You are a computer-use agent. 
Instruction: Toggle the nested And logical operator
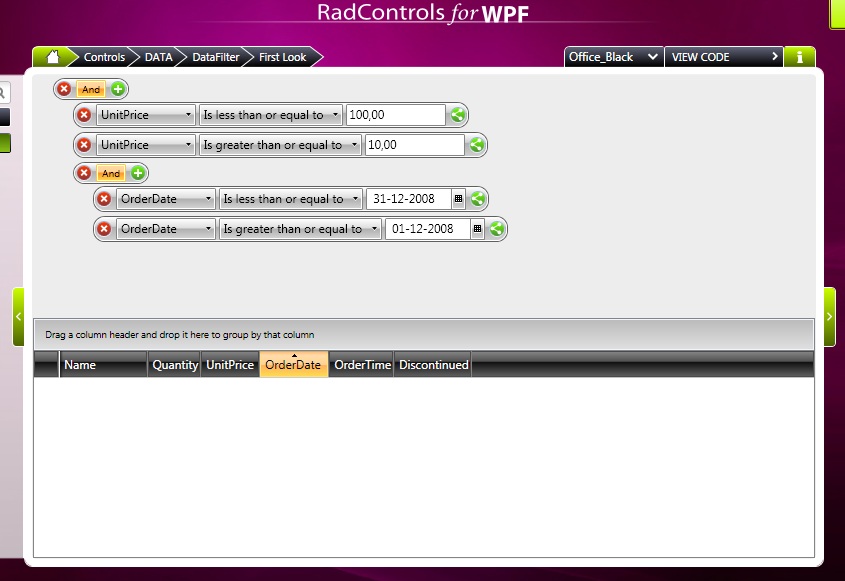point(111,174)
